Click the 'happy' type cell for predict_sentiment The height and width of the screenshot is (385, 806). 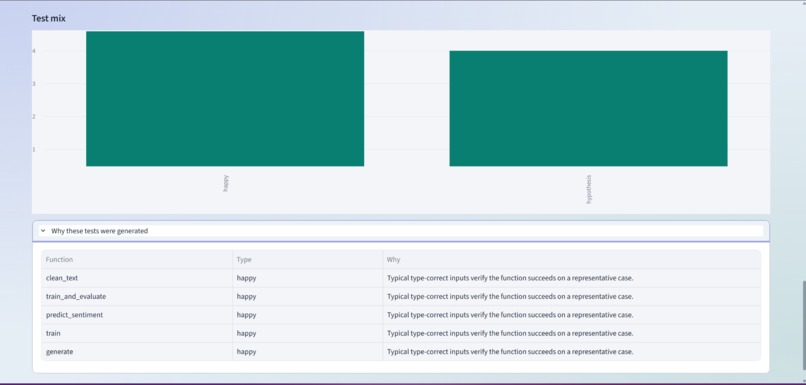(307, 315)
